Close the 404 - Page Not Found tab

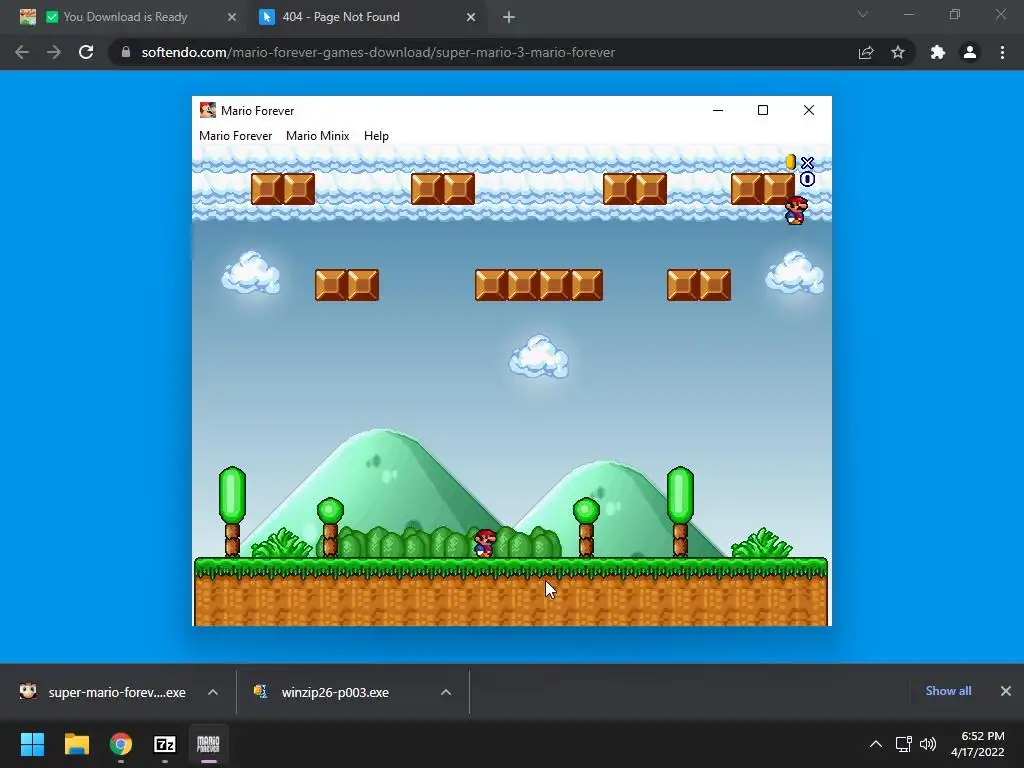[471, 17]
